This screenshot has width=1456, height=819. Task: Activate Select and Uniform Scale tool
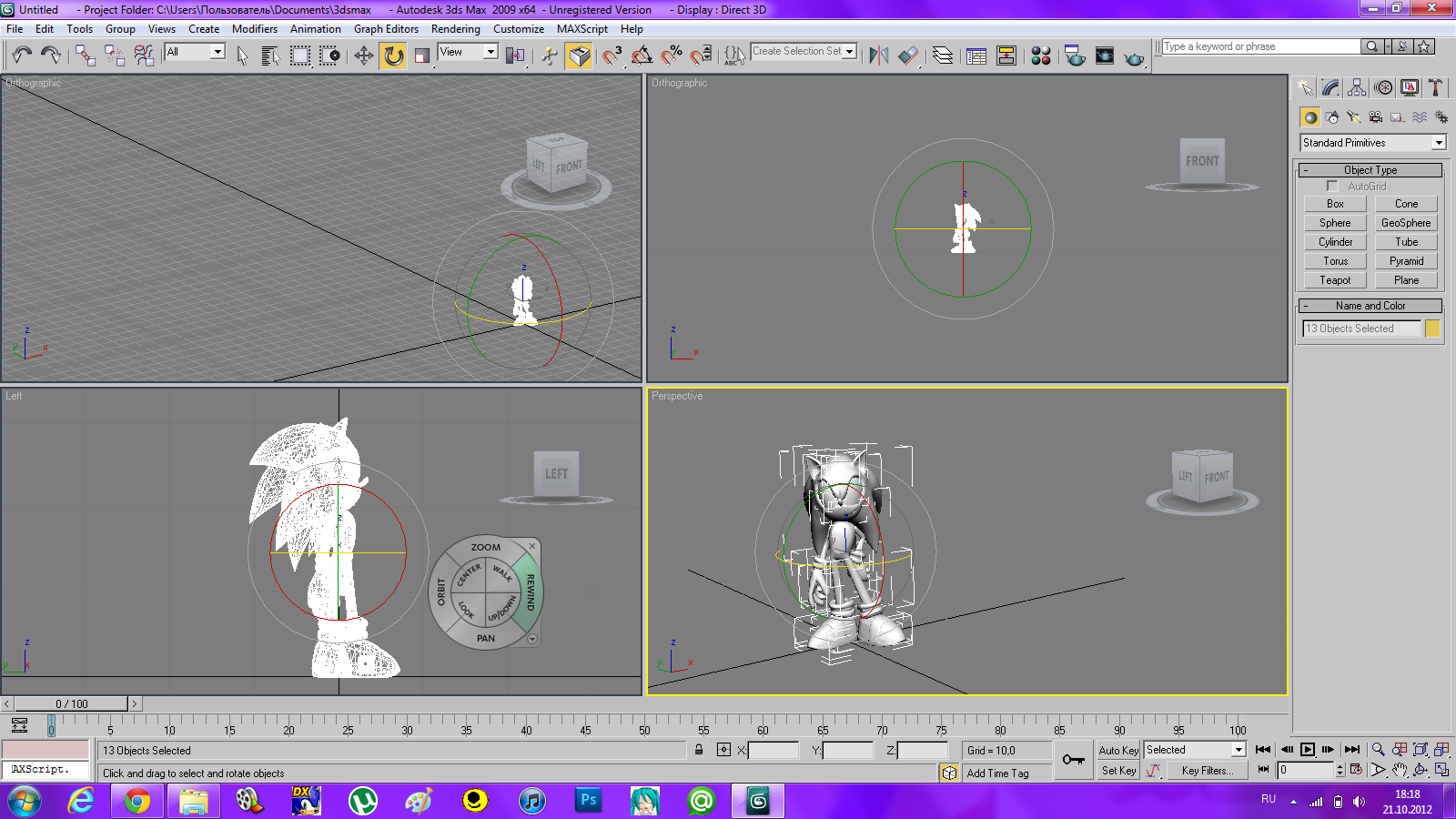(422, 56)
